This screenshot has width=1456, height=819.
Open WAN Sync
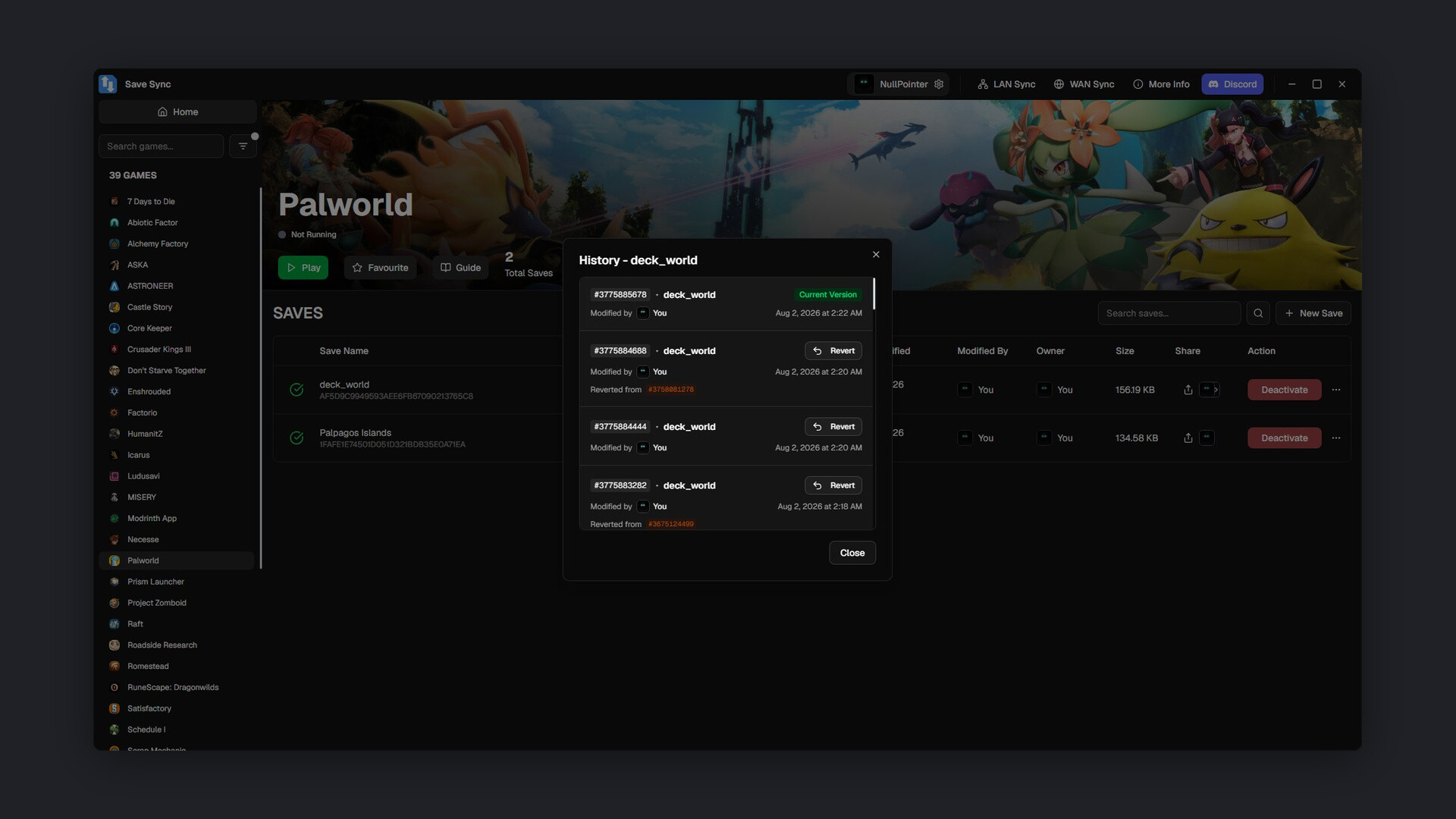[1084, 84]
